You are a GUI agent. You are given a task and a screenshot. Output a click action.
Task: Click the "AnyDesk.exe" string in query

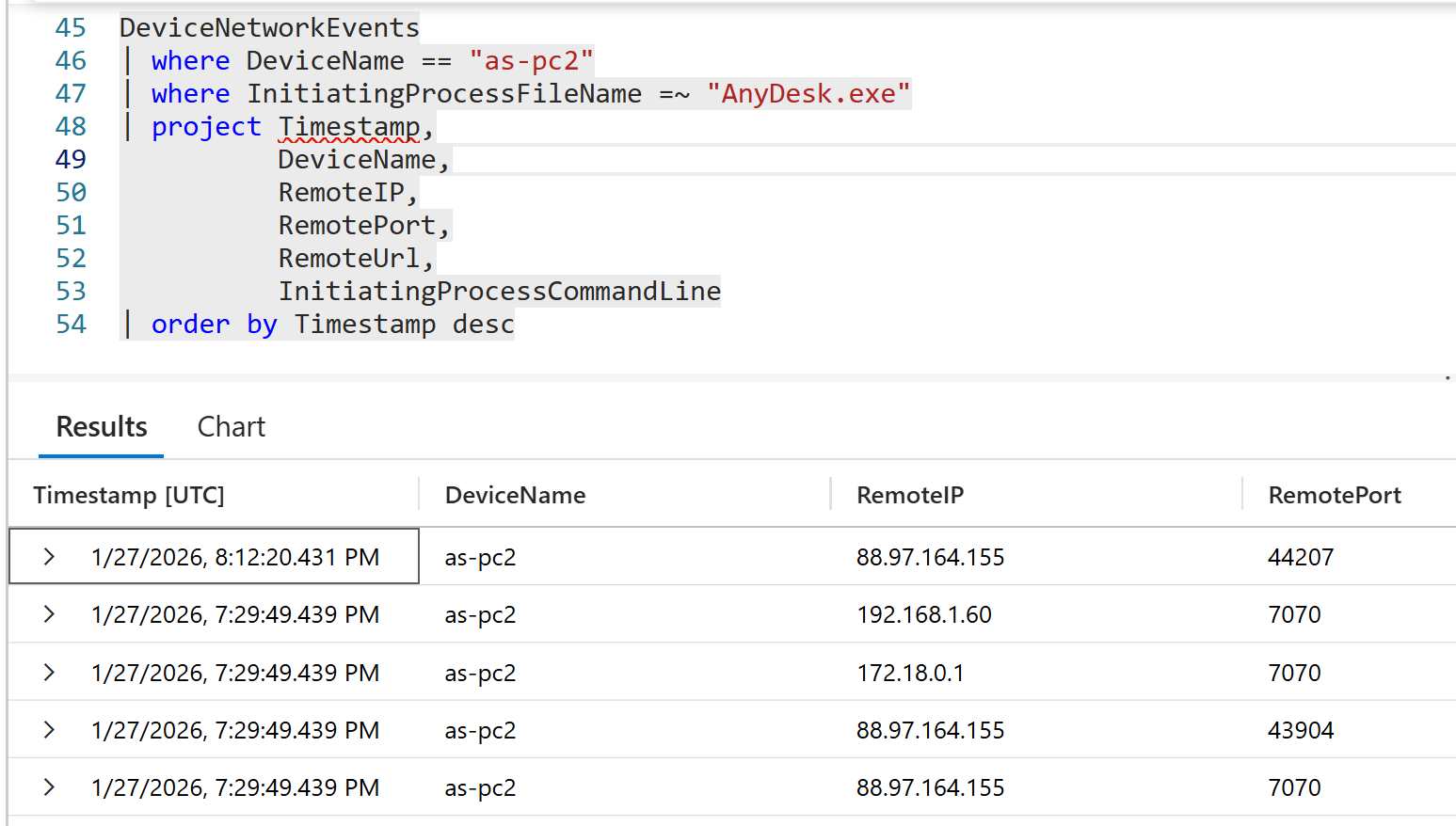(x=808, y=94)
